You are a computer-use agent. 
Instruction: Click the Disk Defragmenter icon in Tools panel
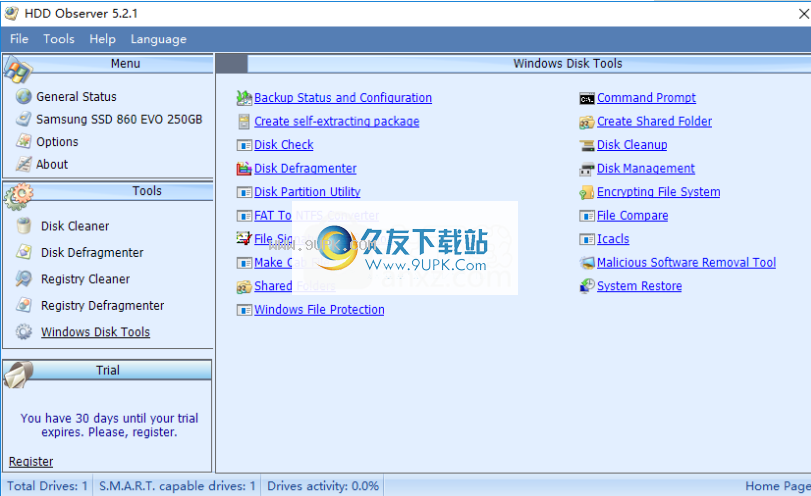click(24, 252)
